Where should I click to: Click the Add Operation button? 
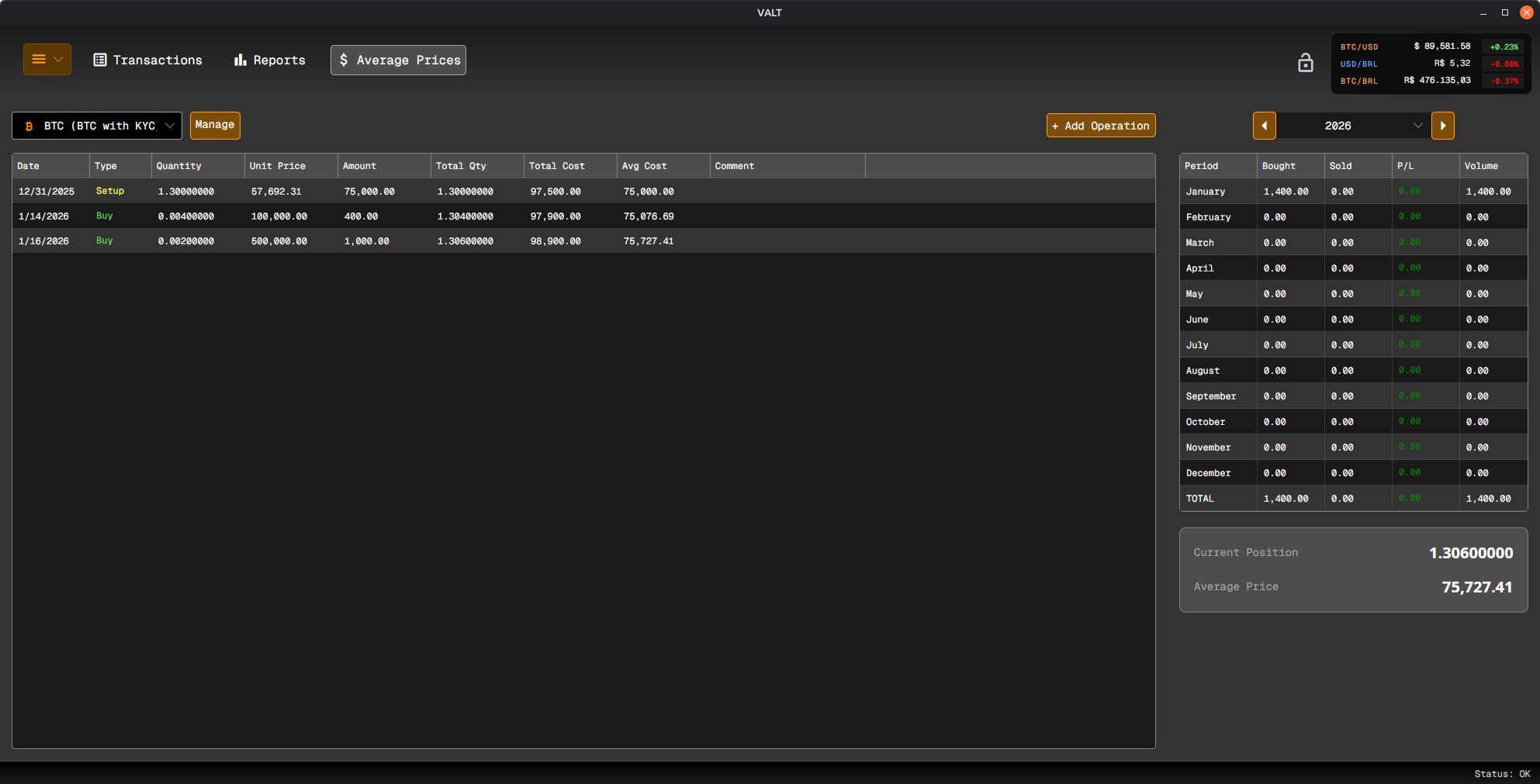point(1100,126)
